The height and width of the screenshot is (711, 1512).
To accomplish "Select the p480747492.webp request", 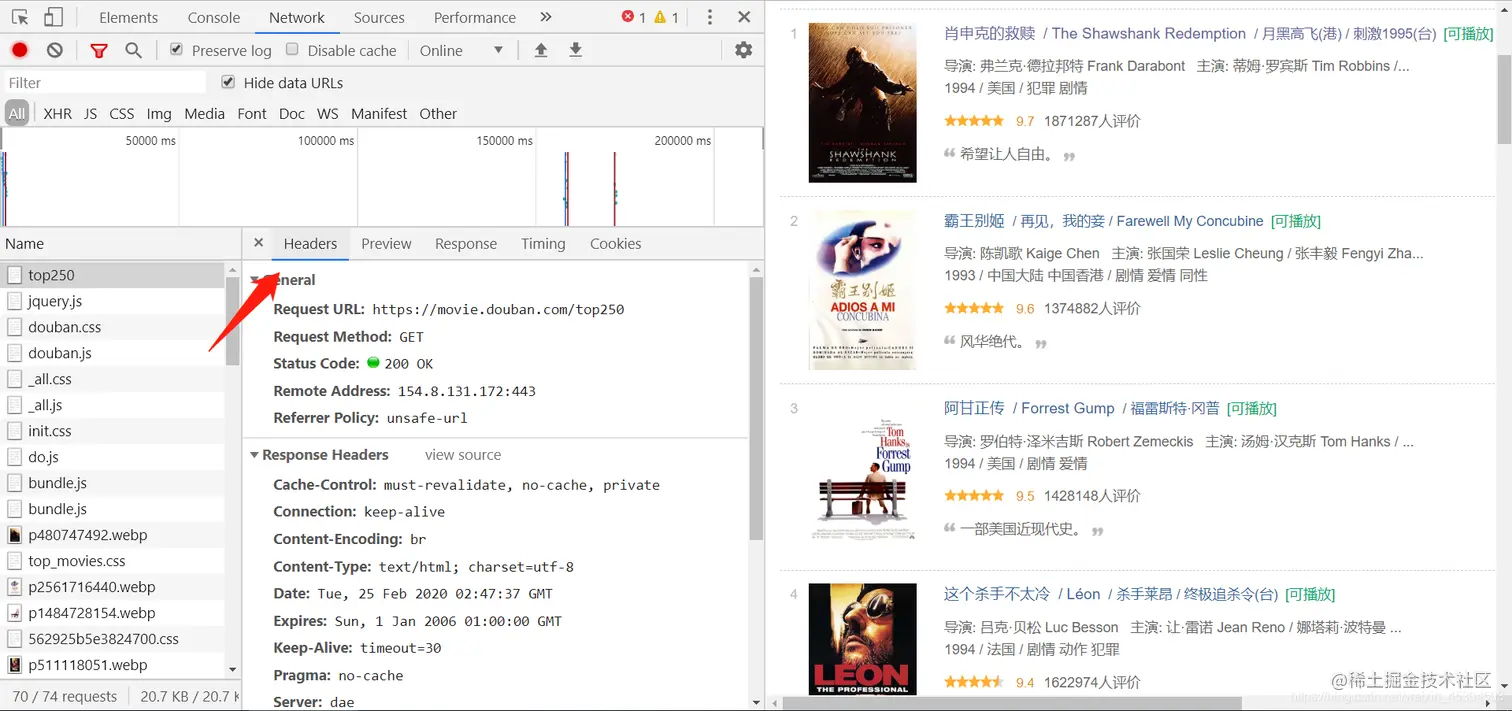I will [x=113, y=535].
